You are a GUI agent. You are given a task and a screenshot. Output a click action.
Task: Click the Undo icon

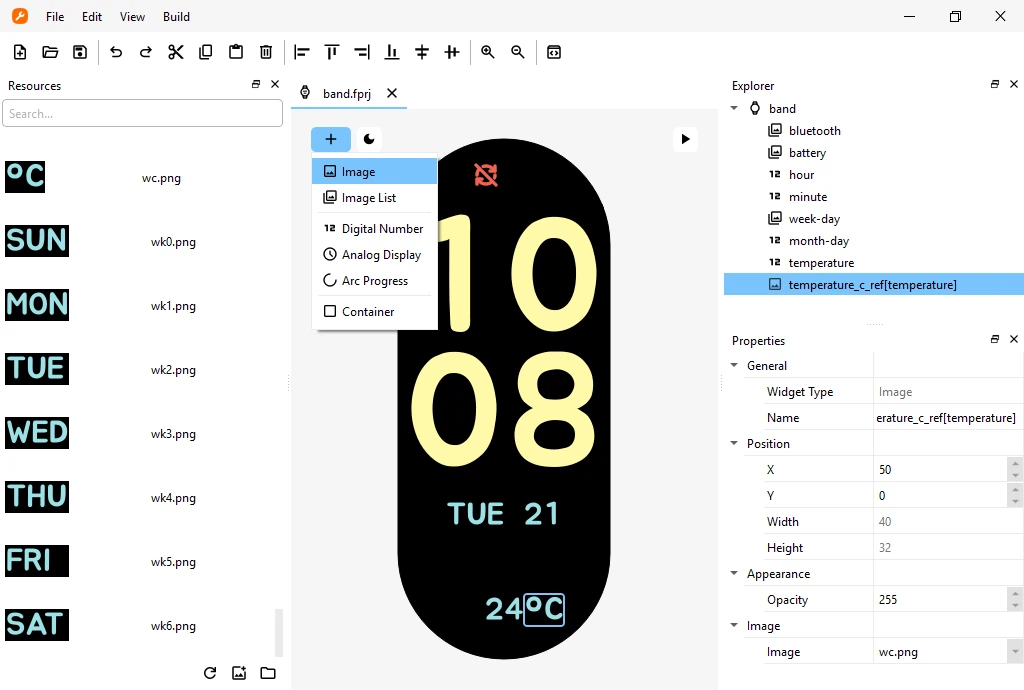tap(116, 52)
